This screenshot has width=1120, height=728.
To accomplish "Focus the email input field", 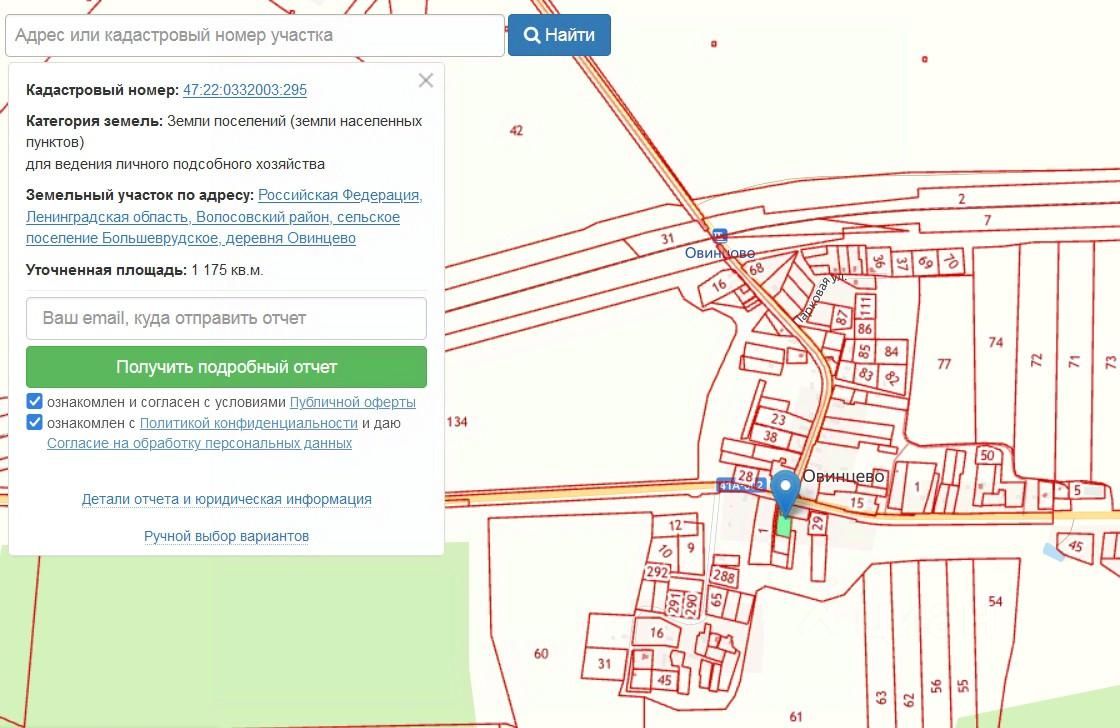I will point(226,318).
